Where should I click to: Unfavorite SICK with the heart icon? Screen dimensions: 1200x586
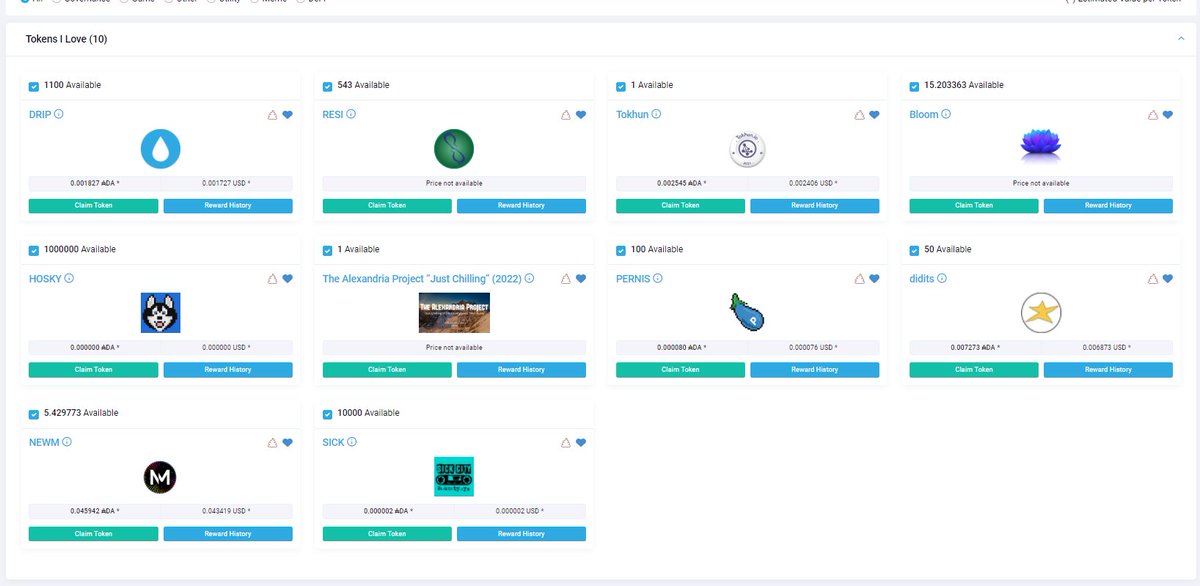point(581,443)
